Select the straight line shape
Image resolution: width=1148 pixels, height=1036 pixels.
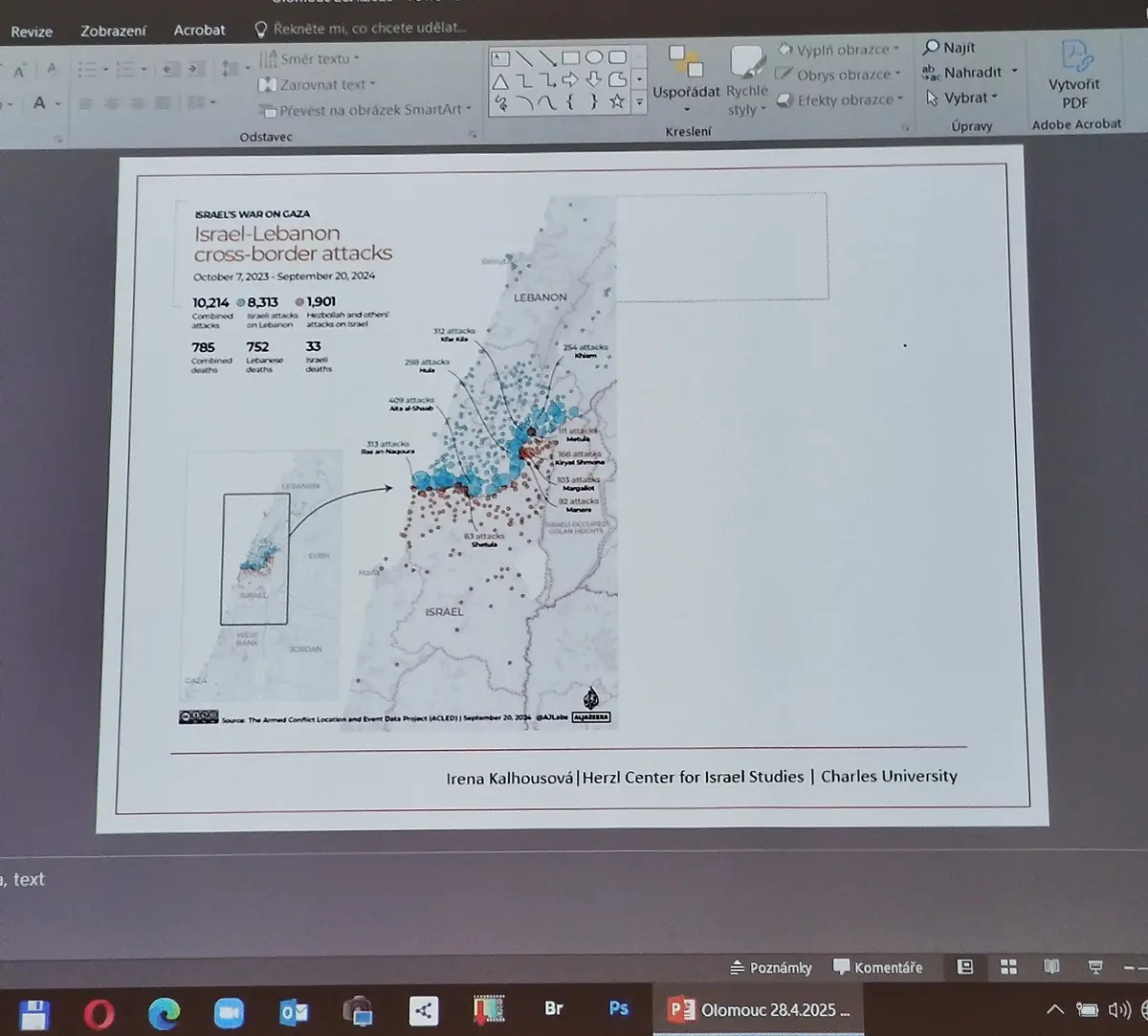click(523, 58)
